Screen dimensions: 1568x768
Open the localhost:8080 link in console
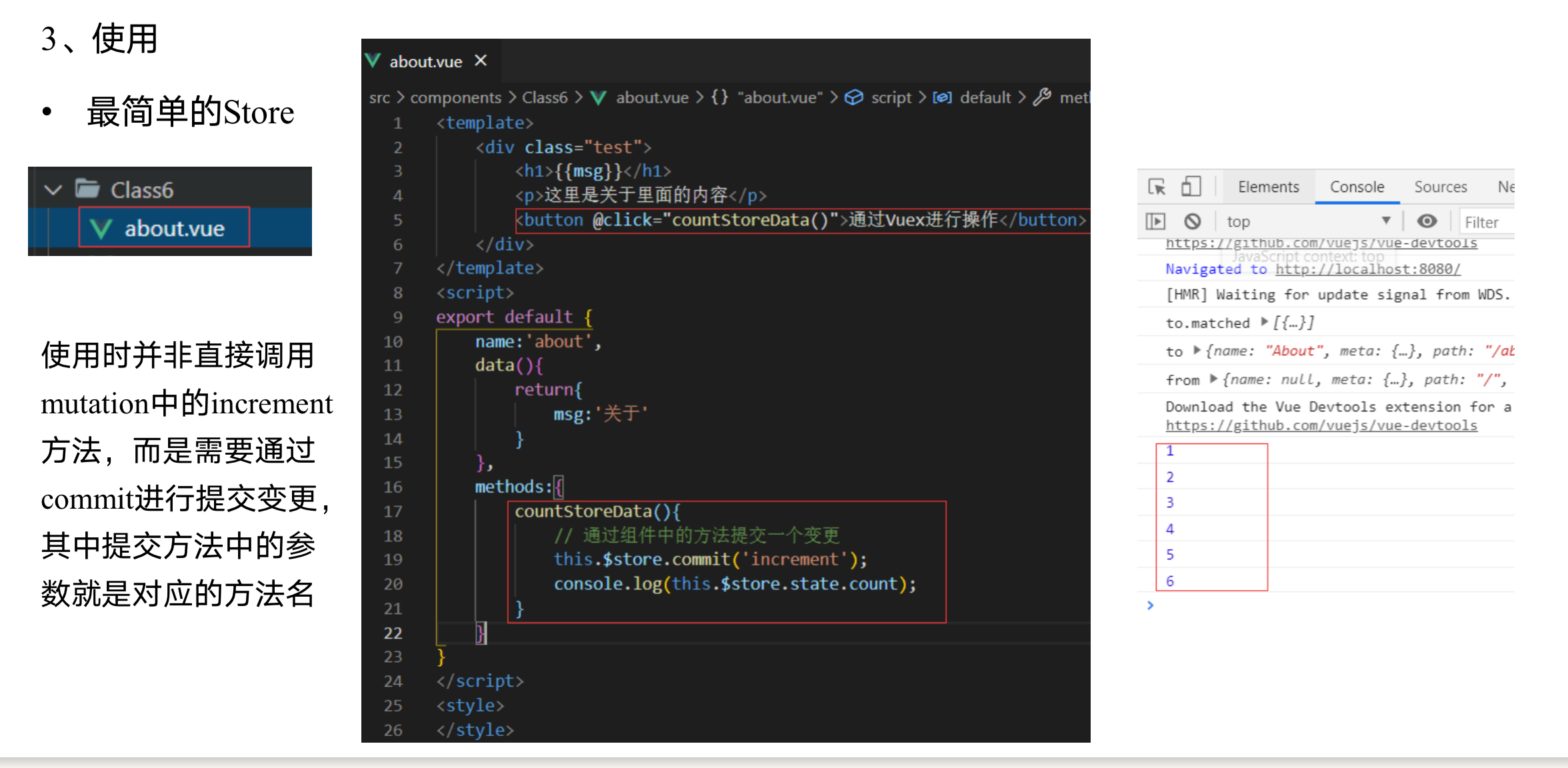coord(1367,269)
